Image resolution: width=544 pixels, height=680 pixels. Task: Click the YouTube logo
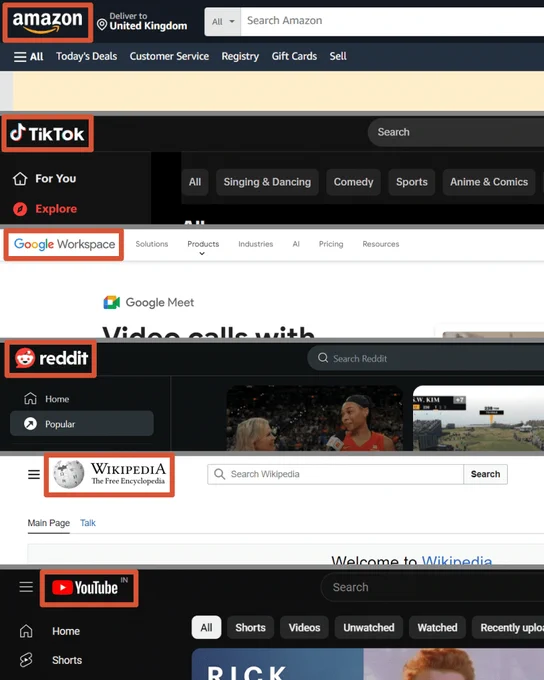click(90, 588)
